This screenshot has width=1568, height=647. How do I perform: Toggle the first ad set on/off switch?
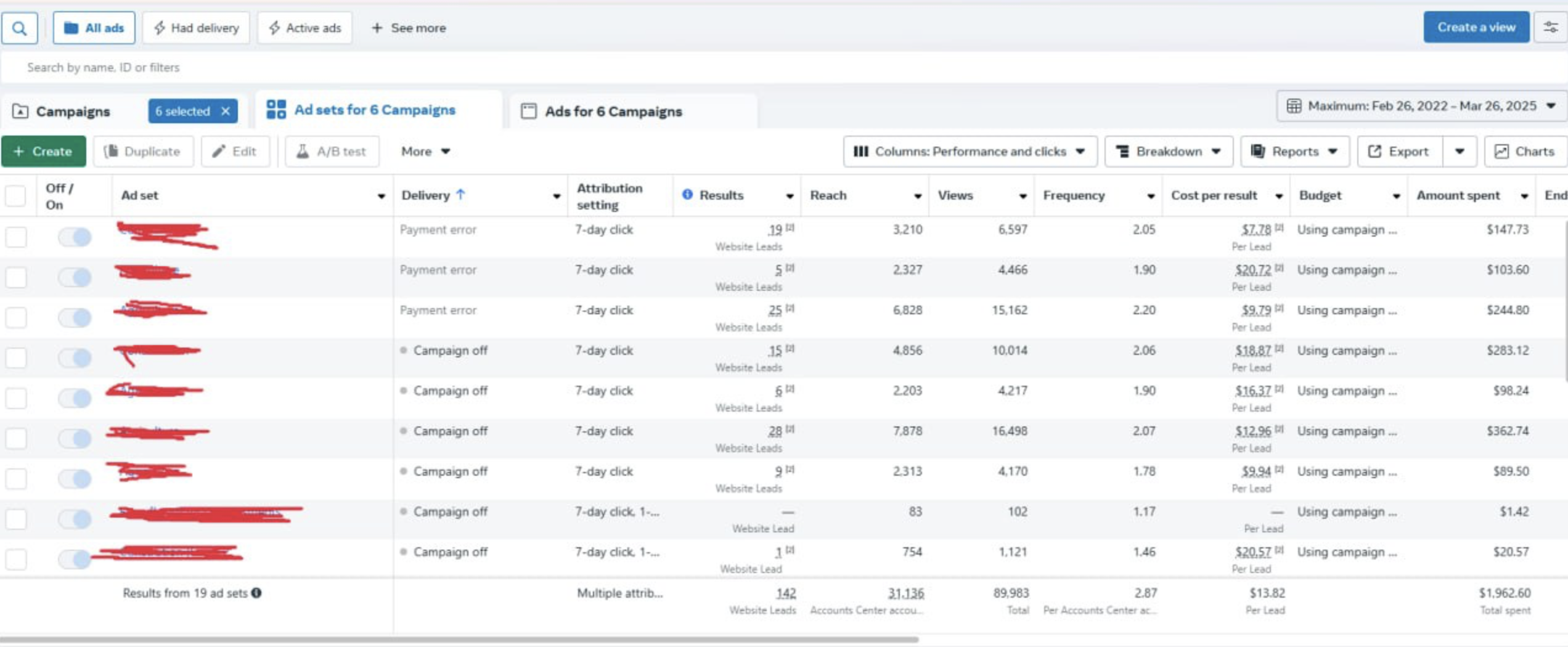click(x=75, y=237)
